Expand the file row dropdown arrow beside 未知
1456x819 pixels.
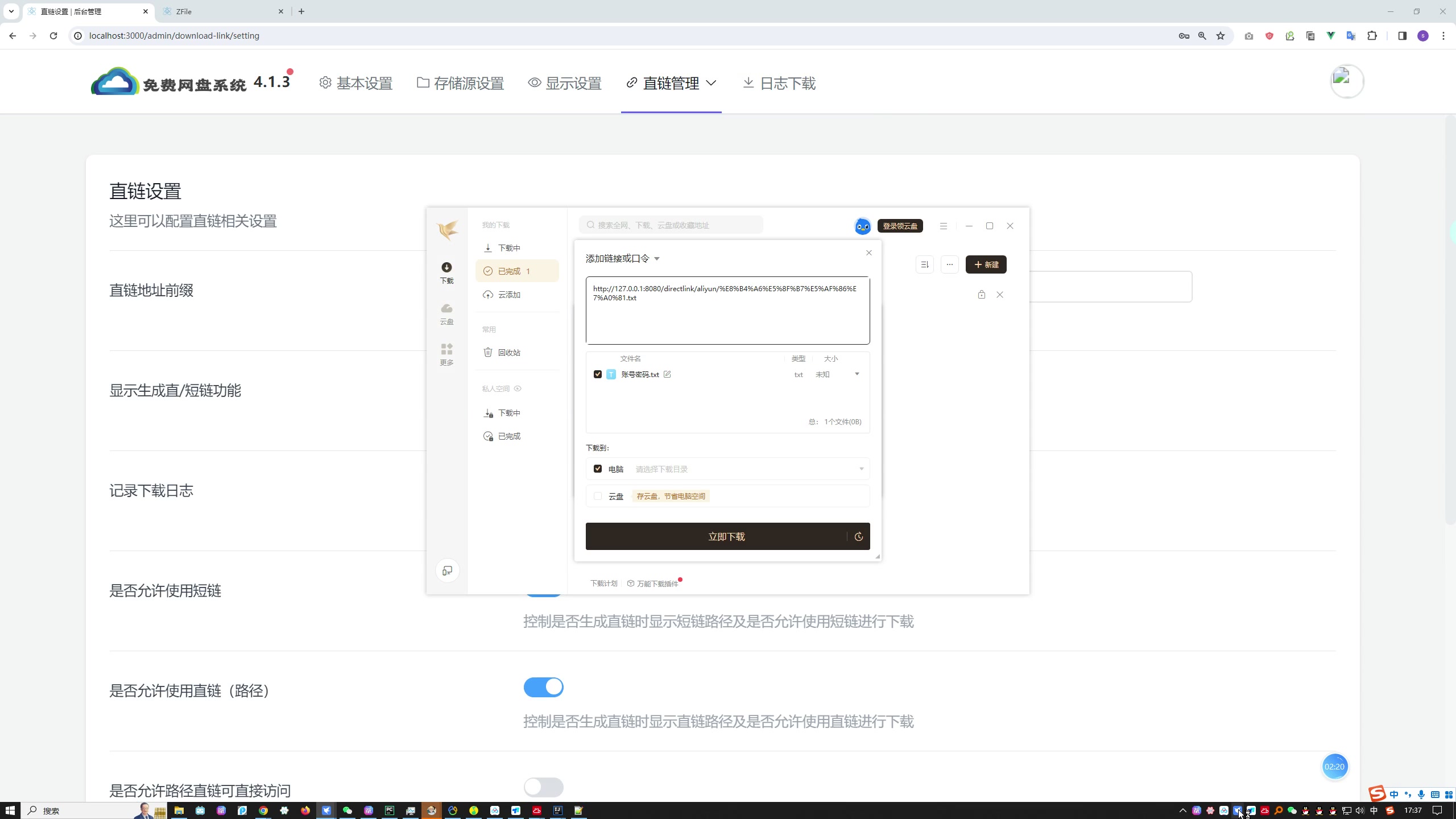[x=857, y=374]
